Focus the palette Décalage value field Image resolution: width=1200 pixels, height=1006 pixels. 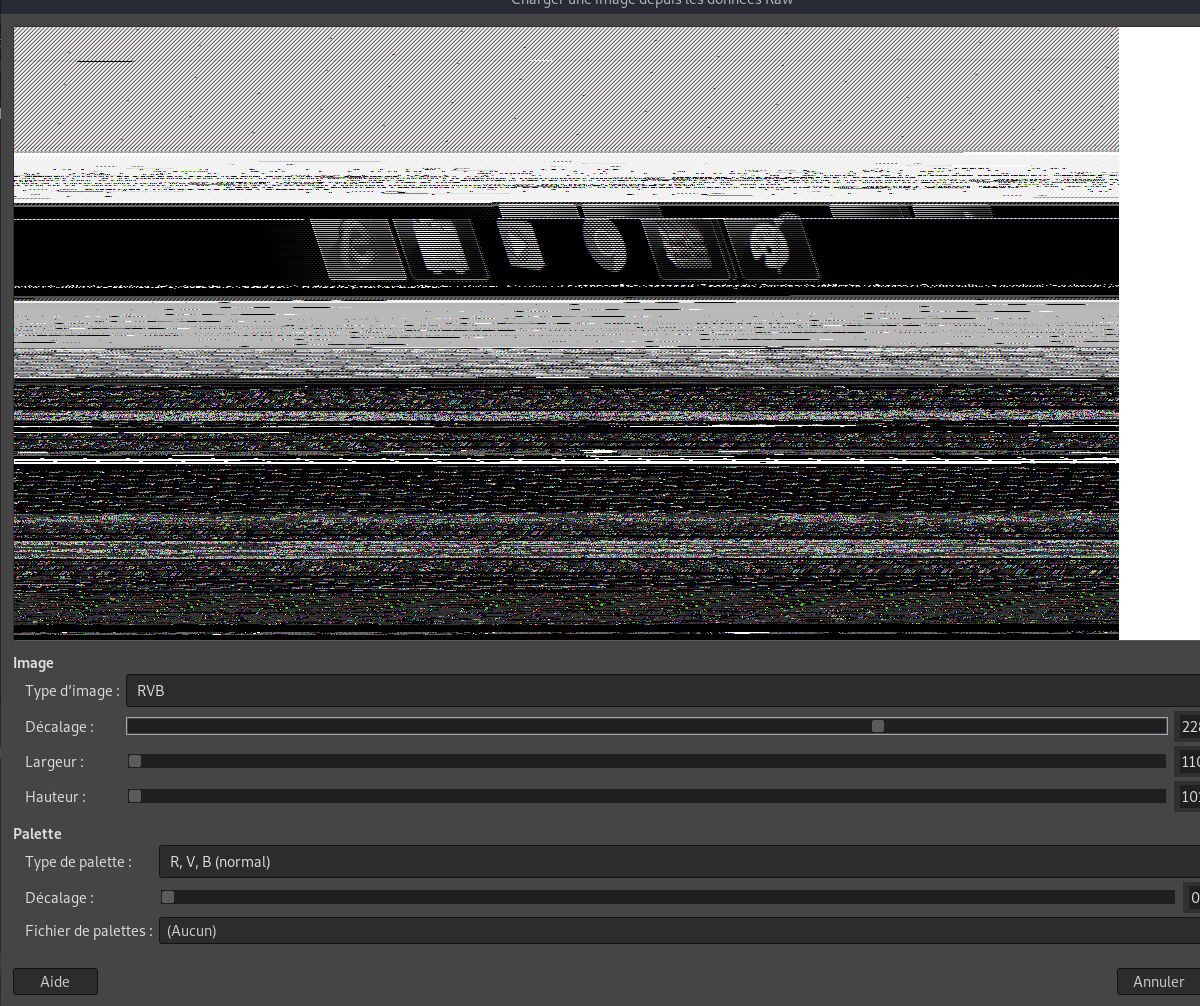point(1192,898)
